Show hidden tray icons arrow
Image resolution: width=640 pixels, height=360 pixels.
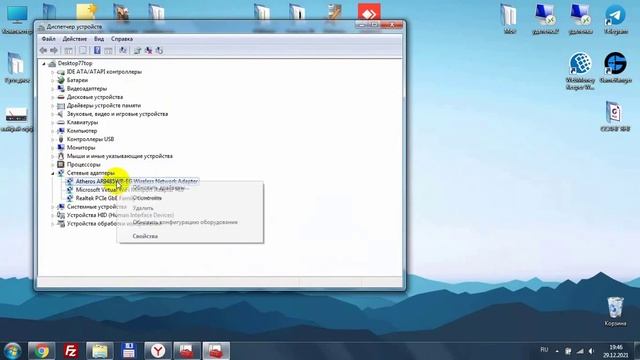pyautogui.click(x=557, y=351)
